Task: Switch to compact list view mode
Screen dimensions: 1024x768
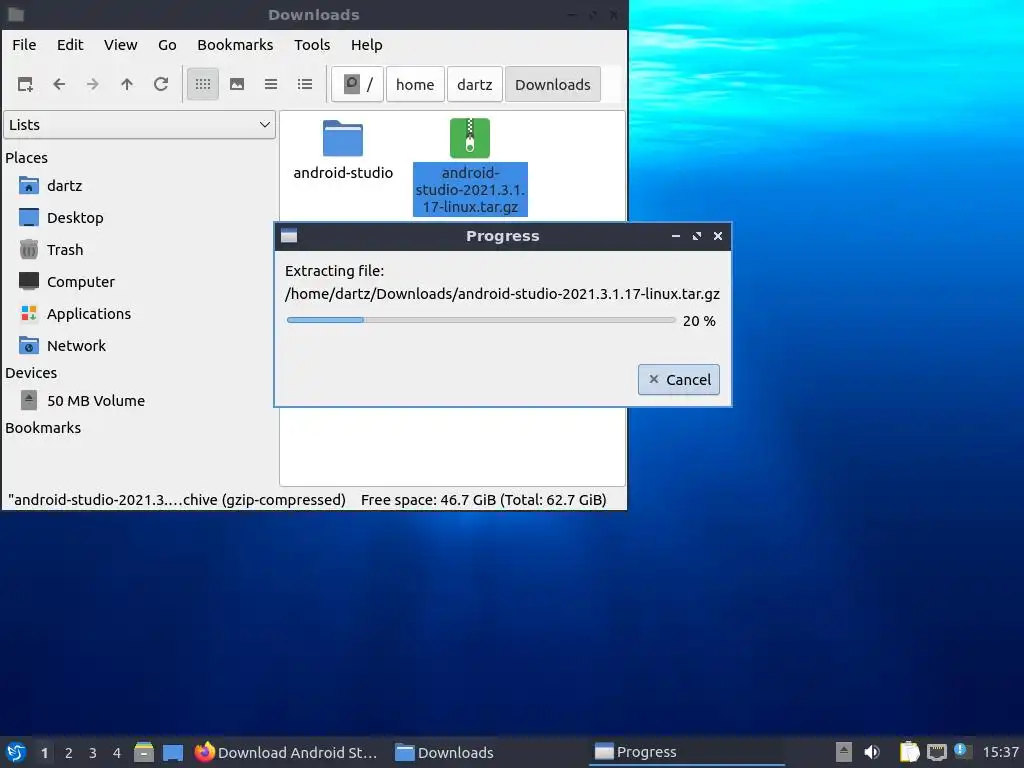Action: click(270, 84)
